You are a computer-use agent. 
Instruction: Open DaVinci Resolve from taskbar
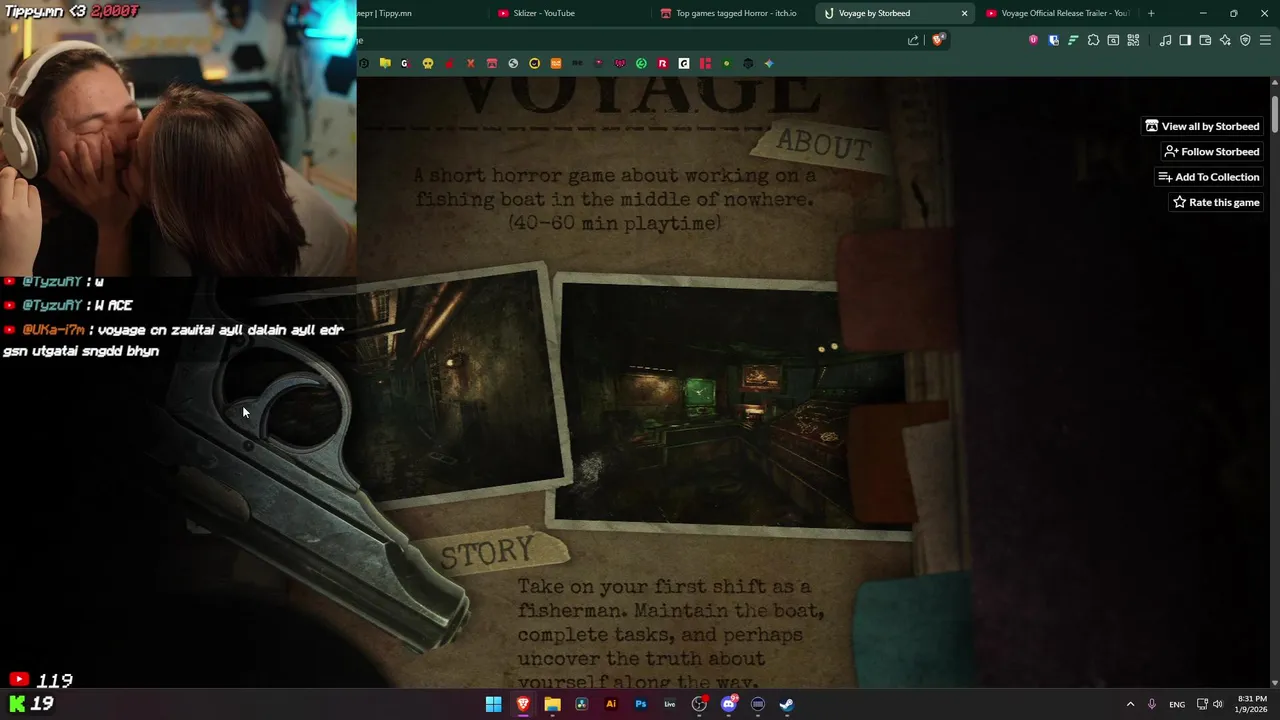[581, 704]
